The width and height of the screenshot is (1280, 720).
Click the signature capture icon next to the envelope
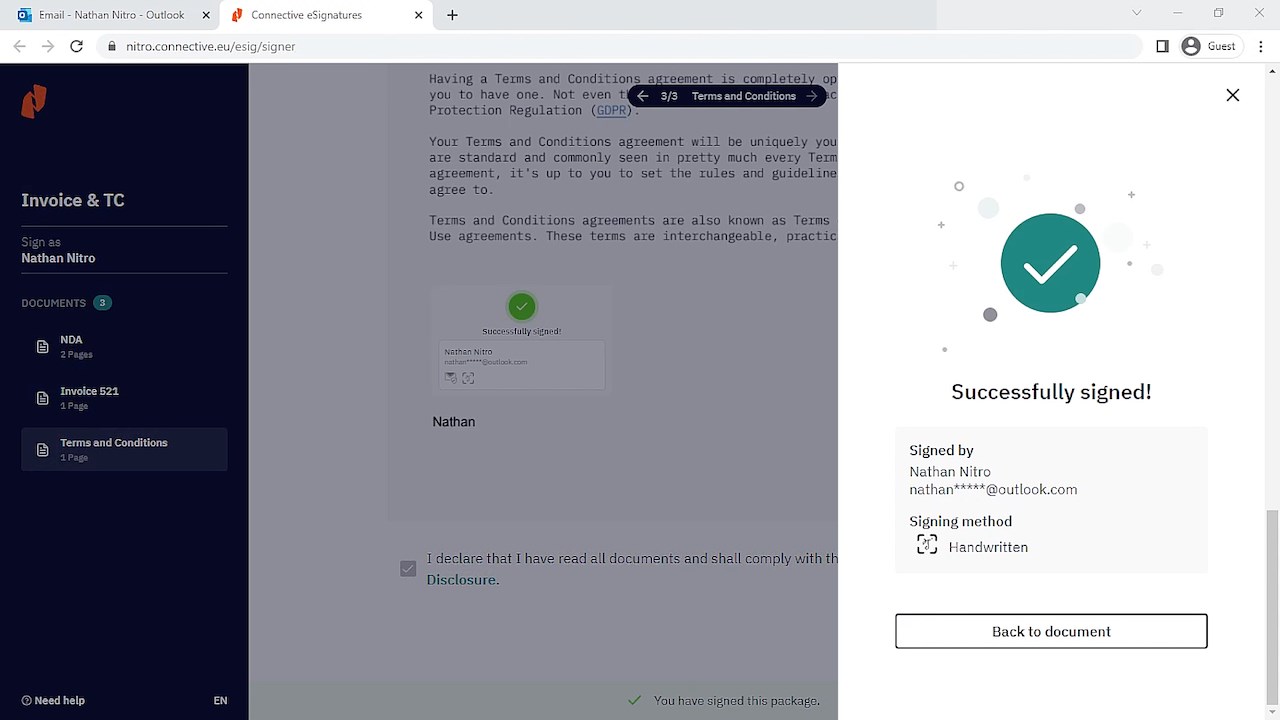(468, 377)
